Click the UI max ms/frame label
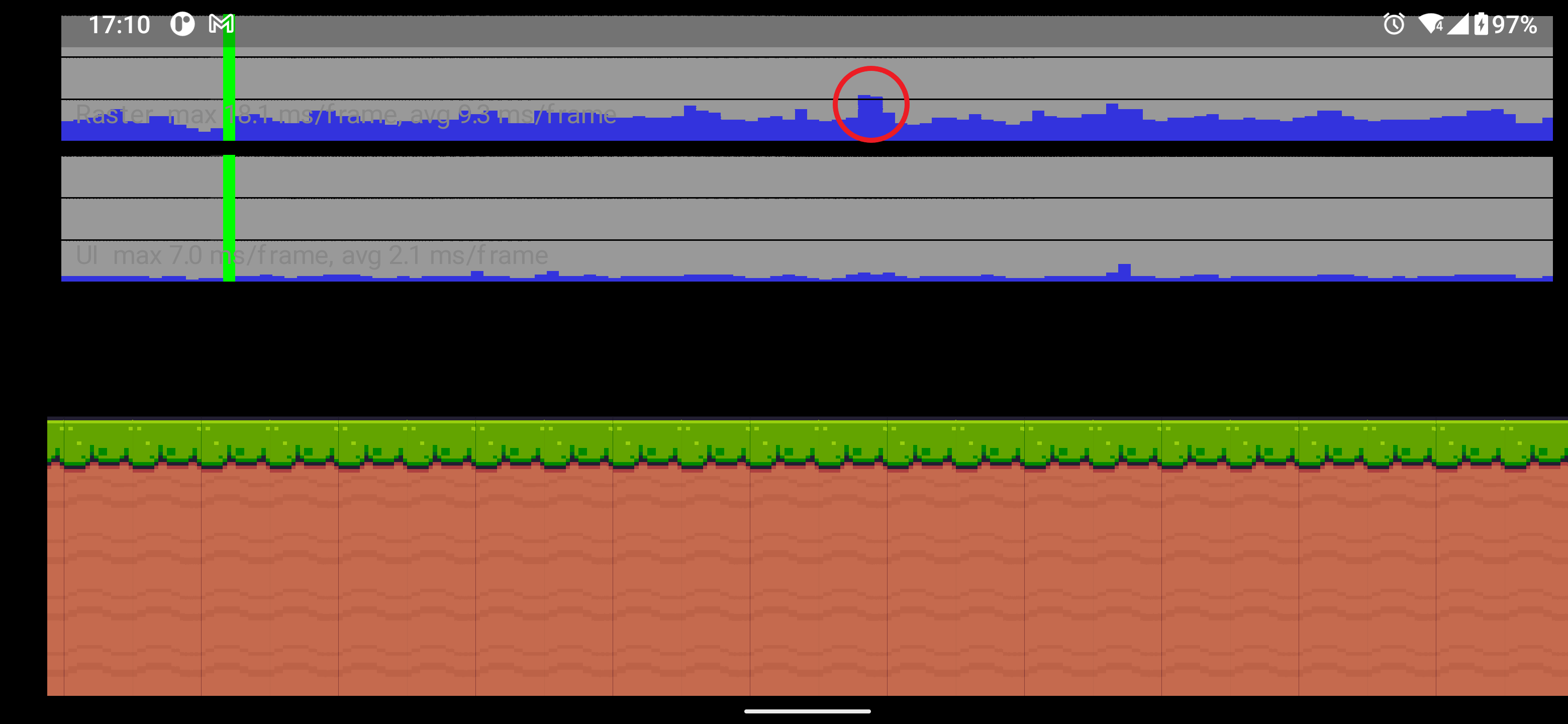Image resolution: width=1568 pixels, height=724 pixels. point(312,255)
